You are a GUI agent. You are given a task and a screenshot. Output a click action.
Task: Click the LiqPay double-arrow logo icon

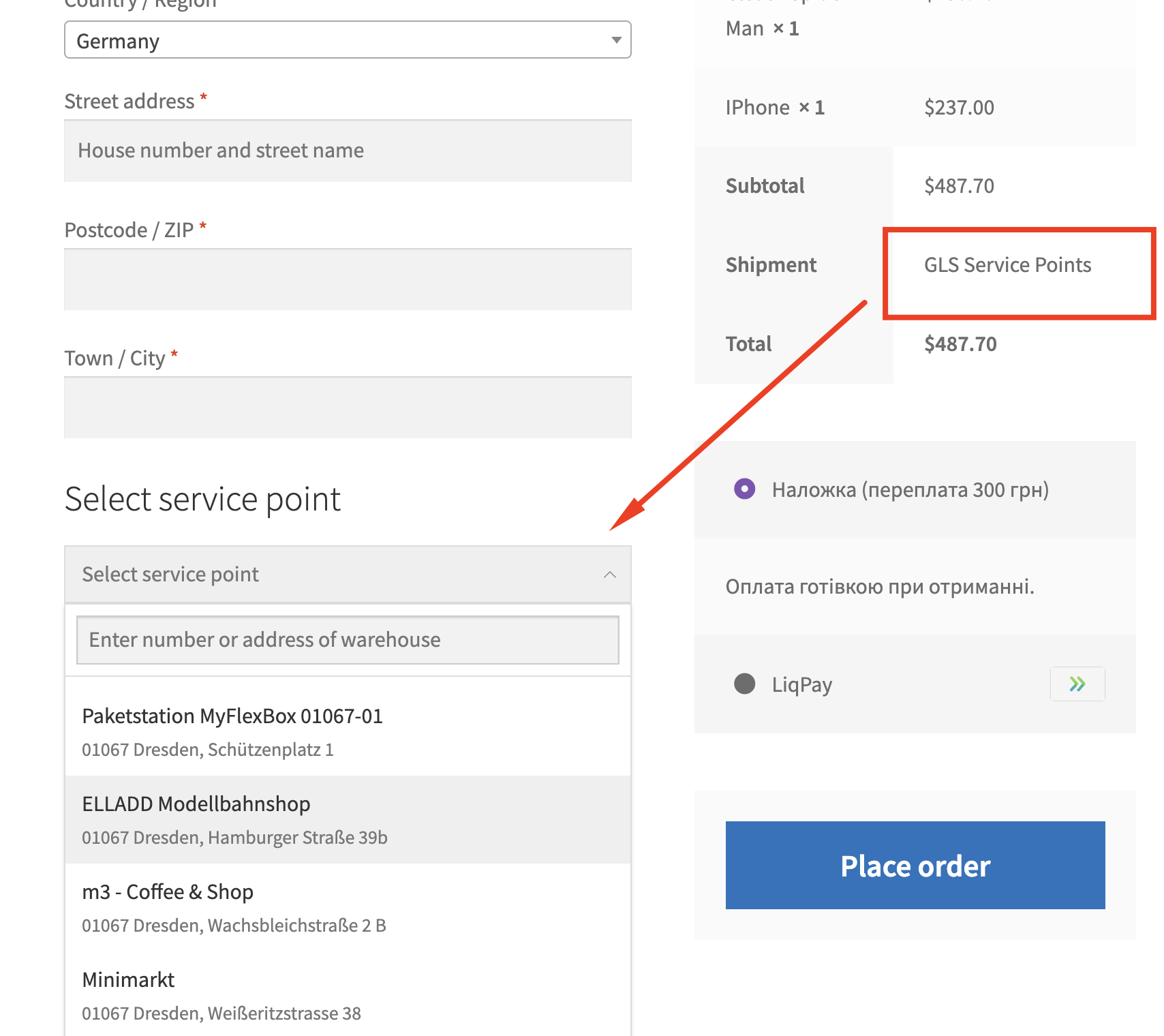(x=1077, y=684)
